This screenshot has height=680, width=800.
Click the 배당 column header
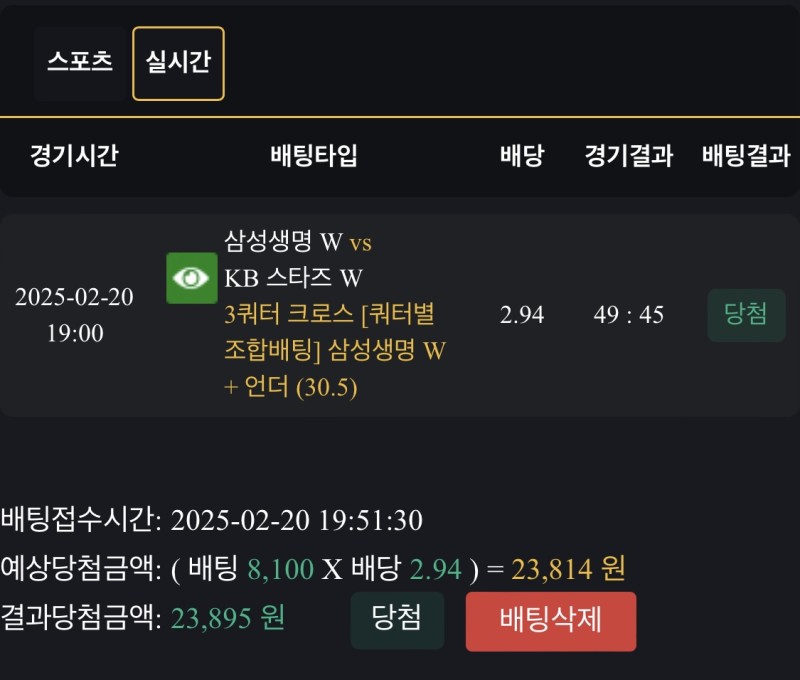[521, 156]
